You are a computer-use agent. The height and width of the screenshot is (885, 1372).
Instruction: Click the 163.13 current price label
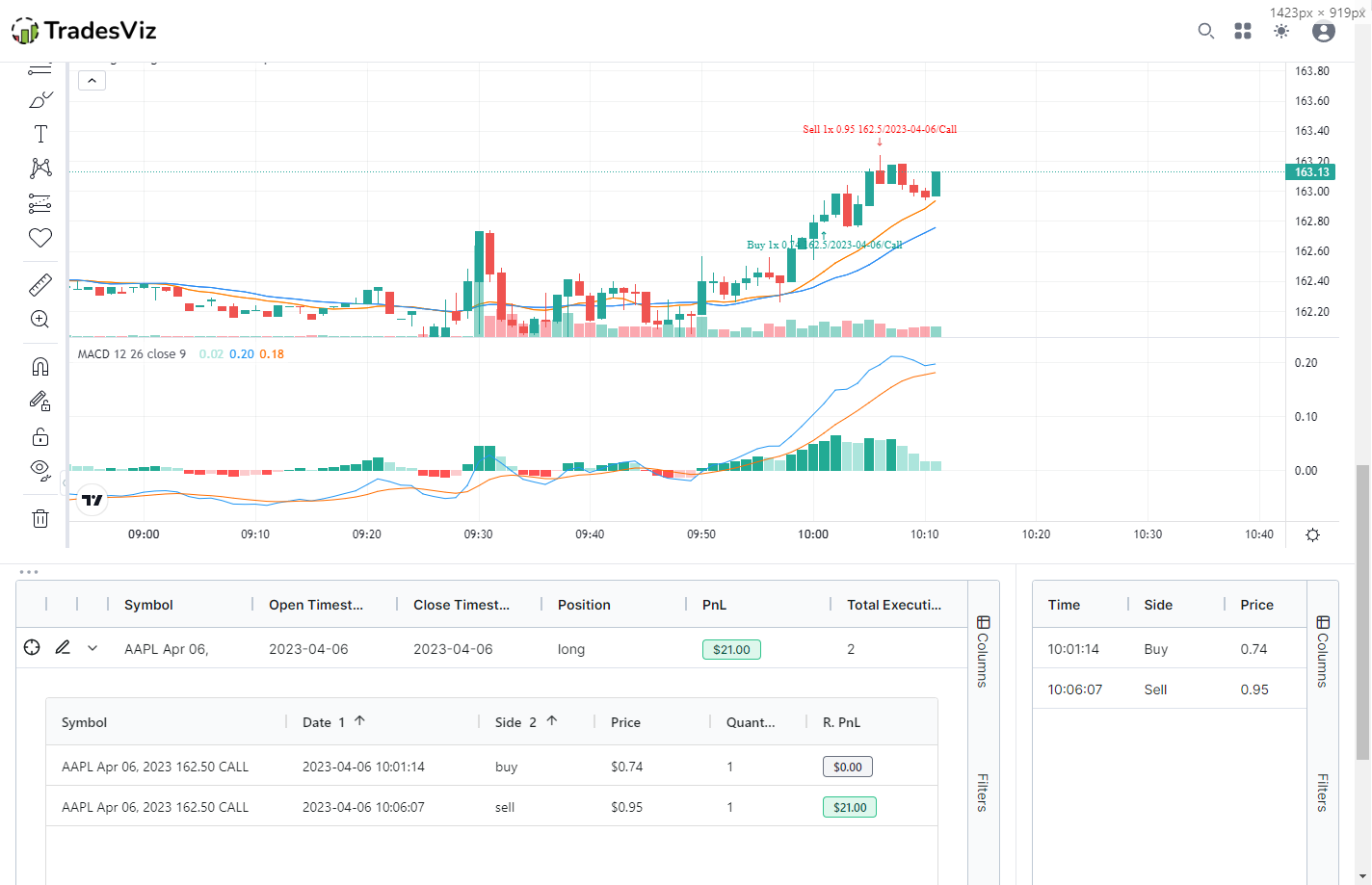[x=1310, y=172]
